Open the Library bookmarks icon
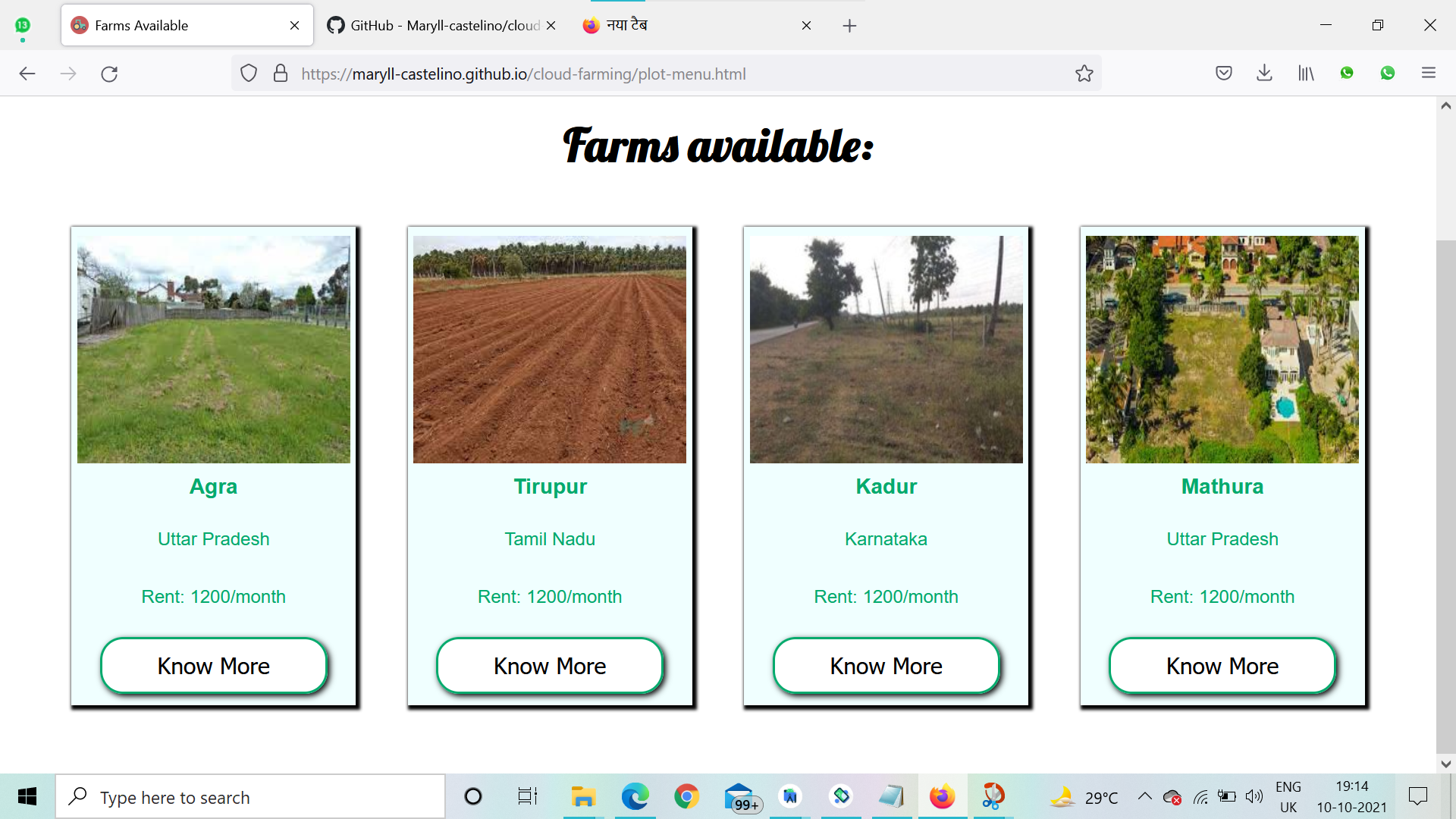 tap(1305, 74)
